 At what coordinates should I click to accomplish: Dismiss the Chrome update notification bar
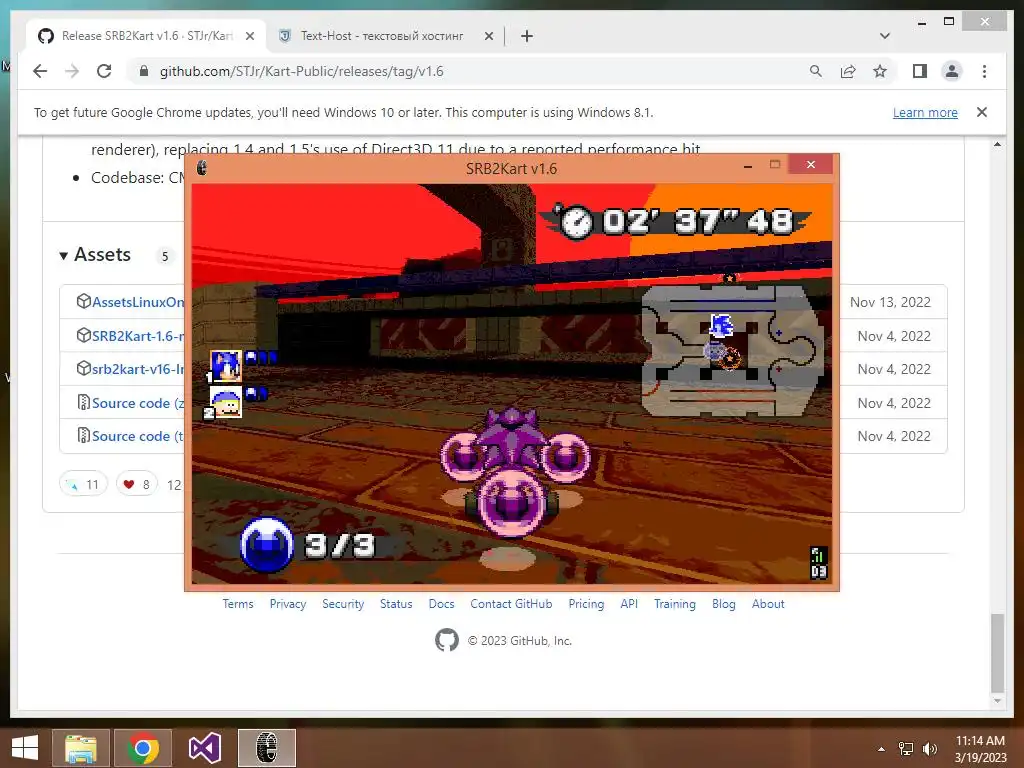click(982, 112)
